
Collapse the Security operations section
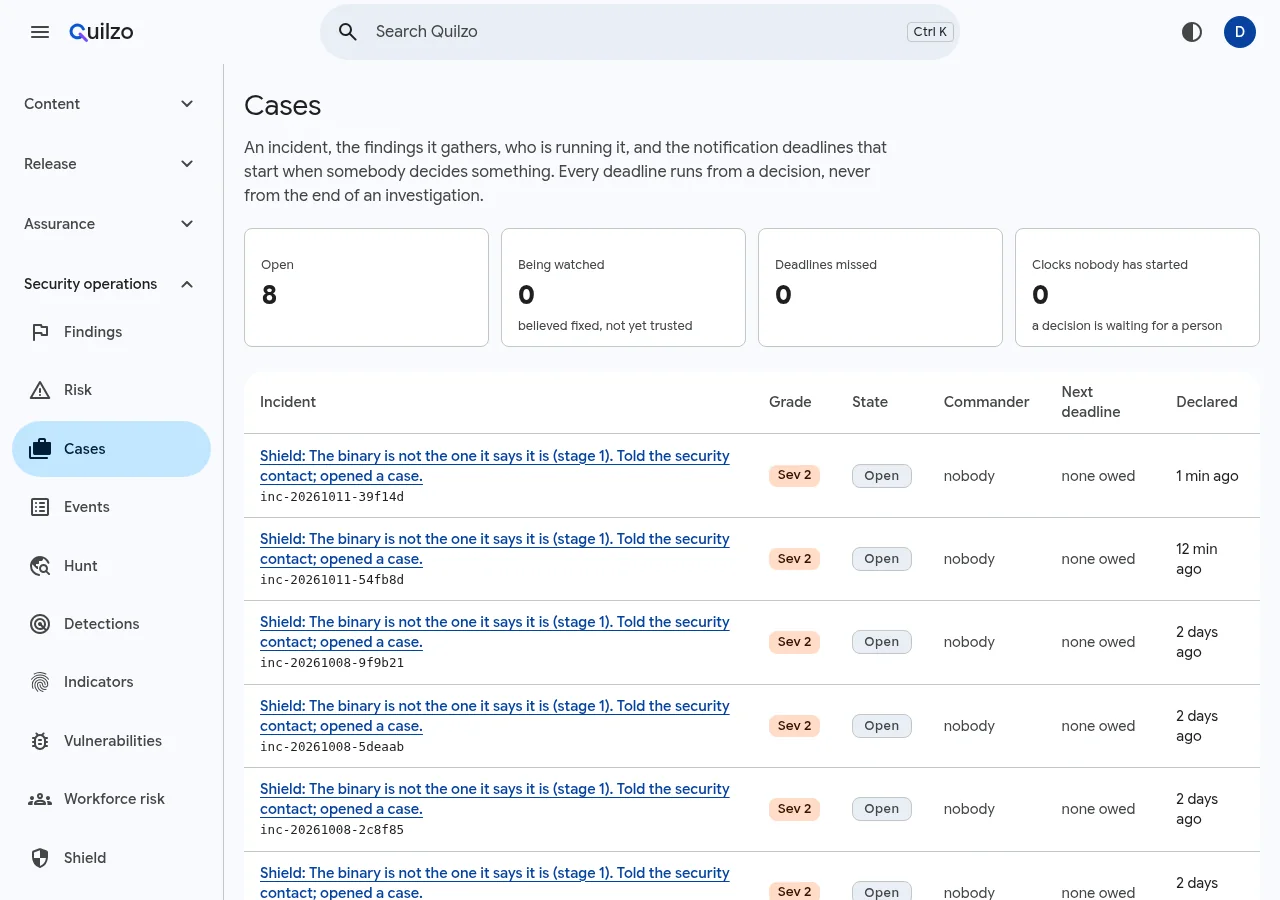click(111, 284)
